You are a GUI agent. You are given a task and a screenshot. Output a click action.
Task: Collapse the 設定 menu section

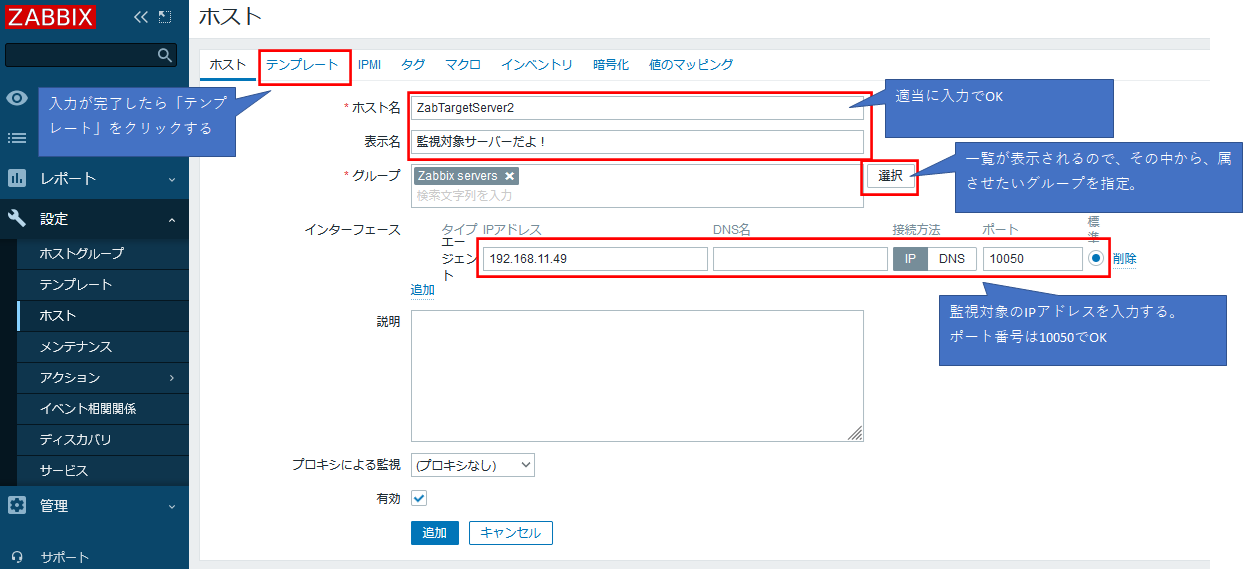point(94,218)
